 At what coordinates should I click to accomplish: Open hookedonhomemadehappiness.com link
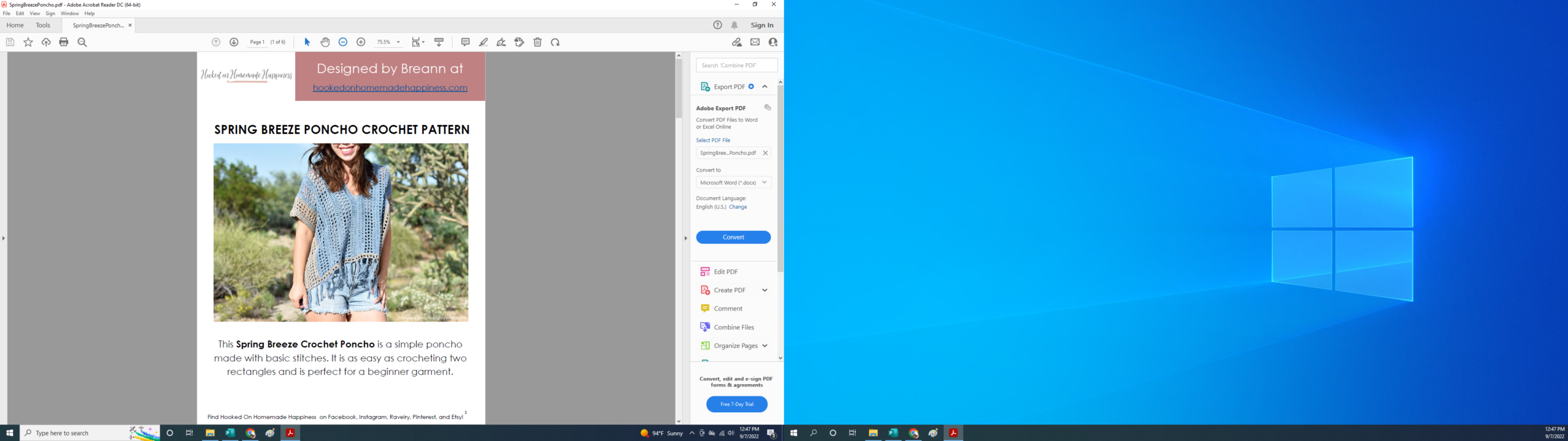[390, 88]
